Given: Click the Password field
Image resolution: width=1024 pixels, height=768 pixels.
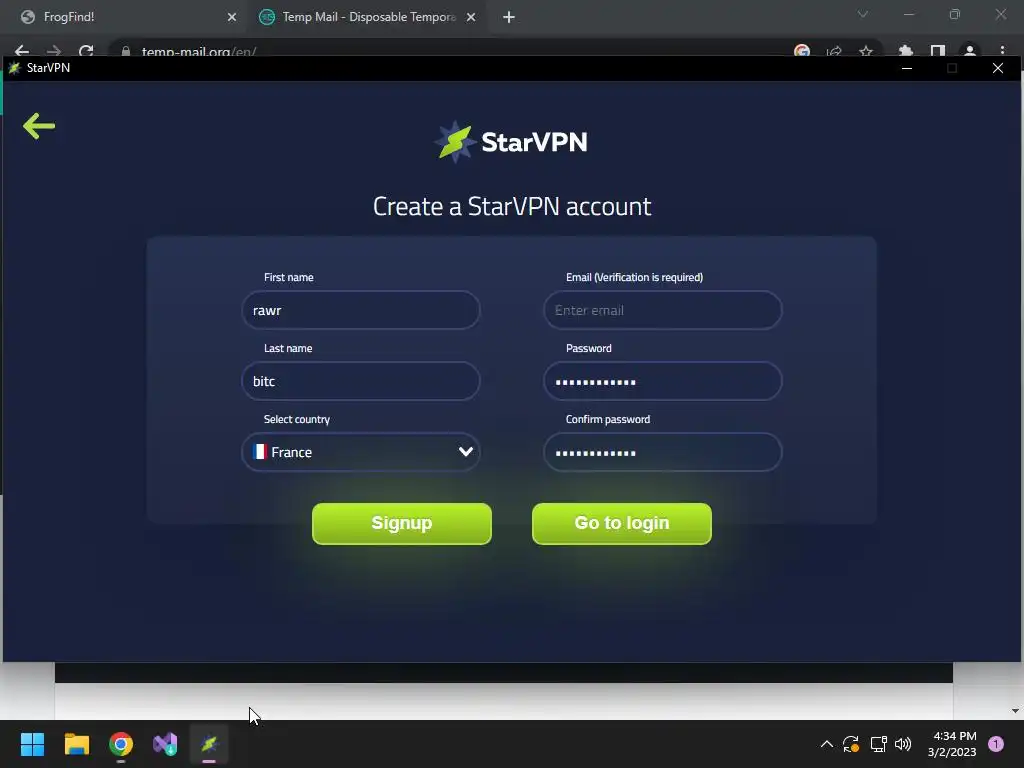Looking at the screenshot, I should pyautogui.click(x=662, y=381).
